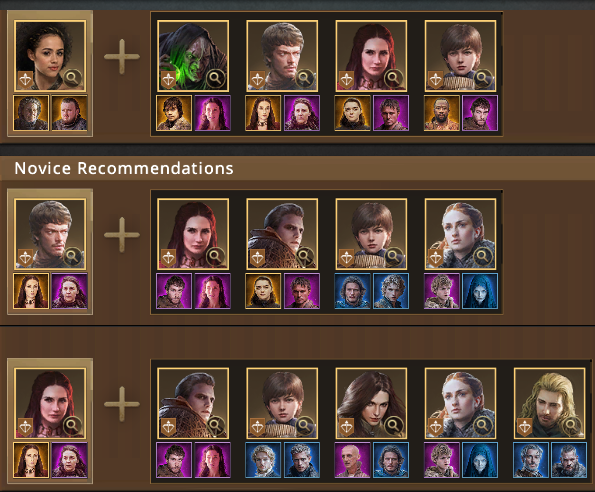
Task: Select dark-skinned man gold thumbnail in top row
Action: (442, 113)
